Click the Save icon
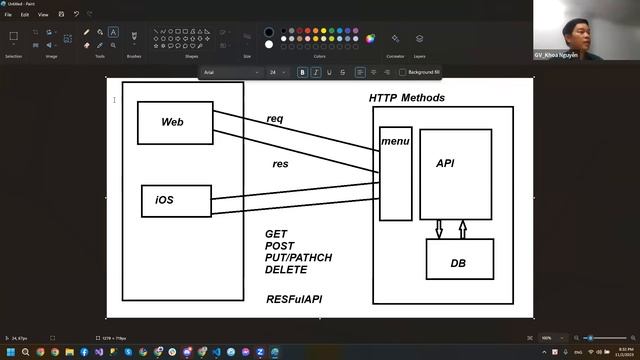Screen dimensions: 640x360 61,14
